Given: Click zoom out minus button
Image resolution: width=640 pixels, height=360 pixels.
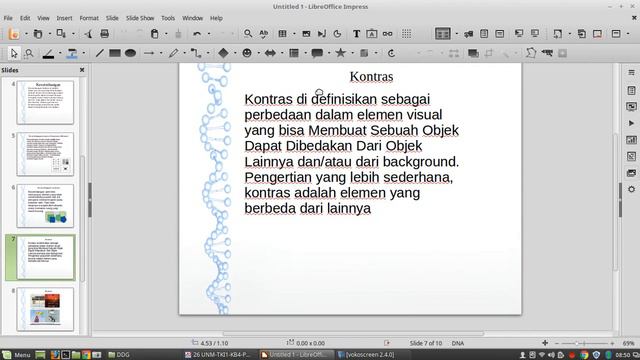Looking at the screenshot, I should (x=556, y=343).
